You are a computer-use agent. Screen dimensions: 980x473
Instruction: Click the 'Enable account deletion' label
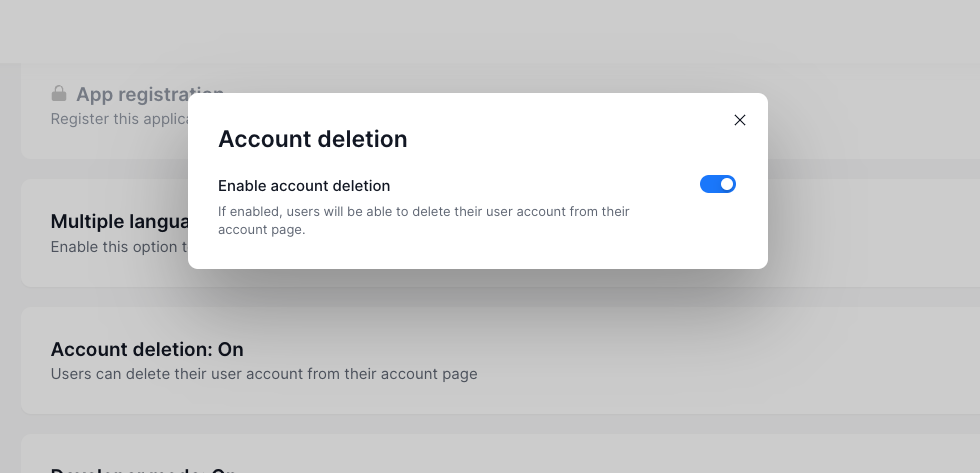pos(304,185)
